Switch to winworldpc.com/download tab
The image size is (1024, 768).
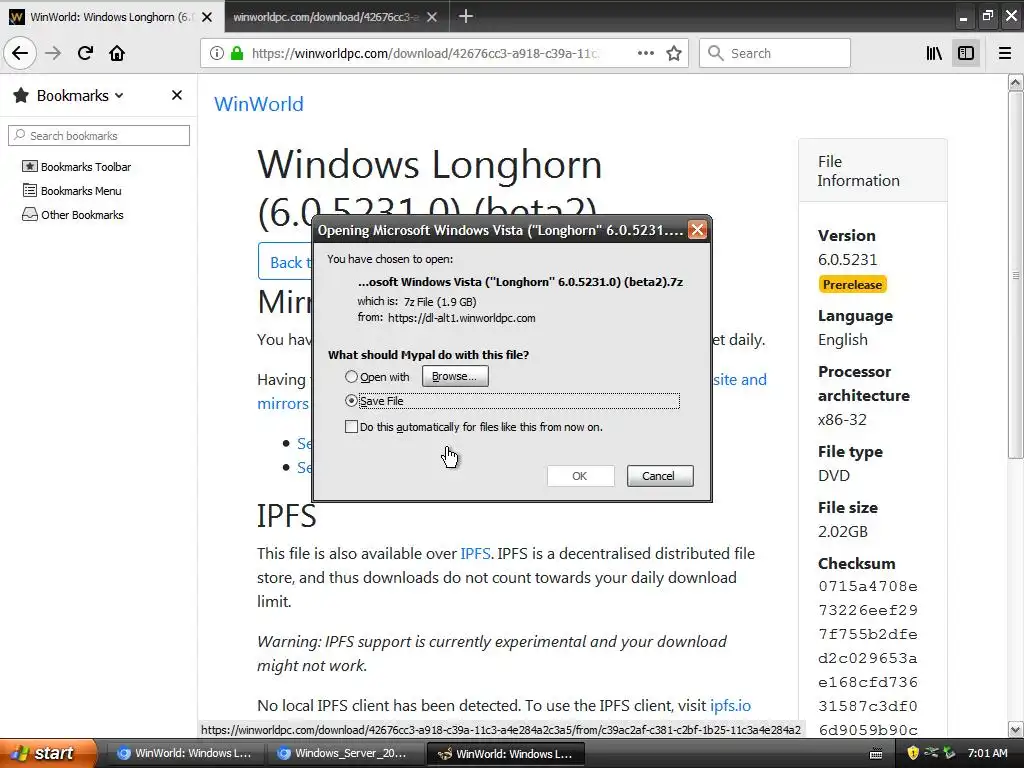[x=325, y=17]
